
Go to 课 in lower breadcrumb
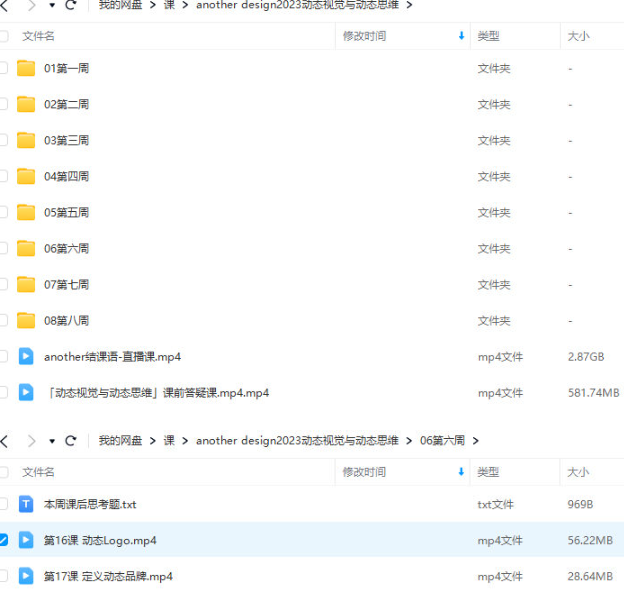click(x=169, y=441)
